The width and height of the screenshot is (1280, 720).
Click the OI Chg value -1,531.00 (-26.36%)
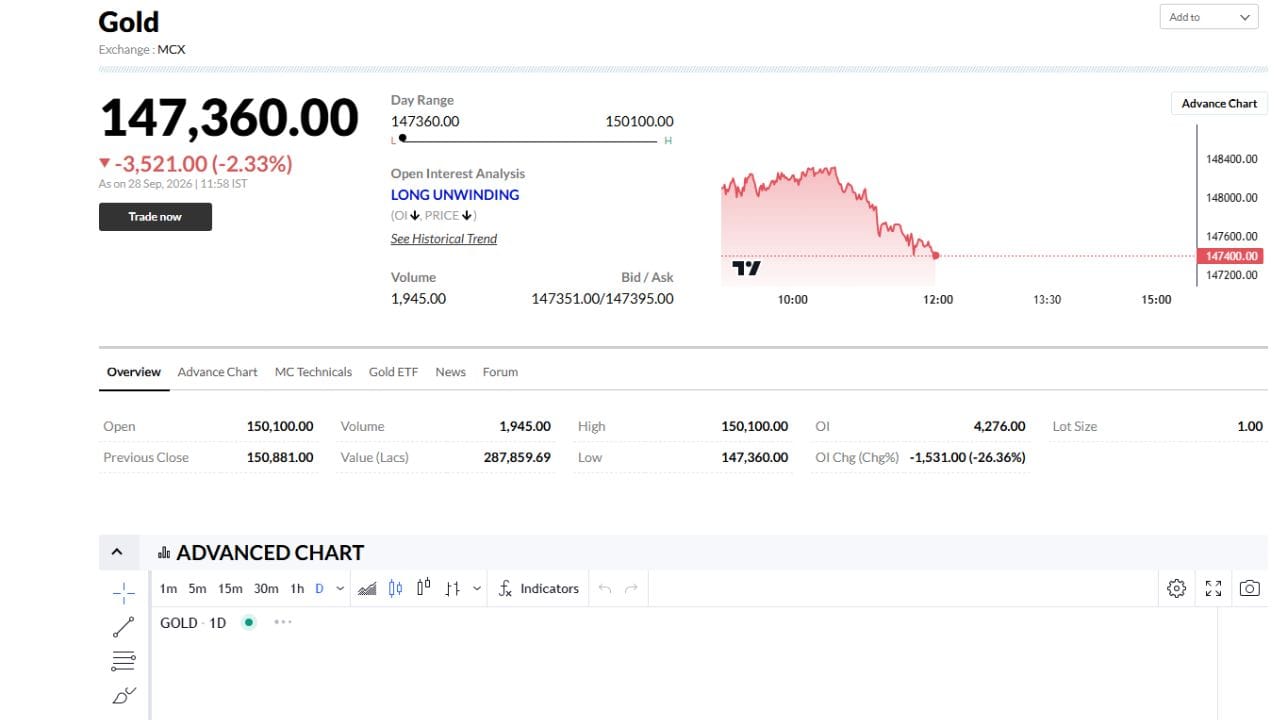point(967,457)
